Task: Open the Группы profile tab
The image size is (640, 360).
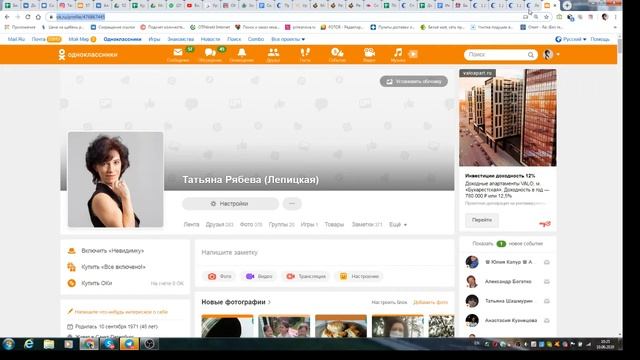Action: (281, 224)
